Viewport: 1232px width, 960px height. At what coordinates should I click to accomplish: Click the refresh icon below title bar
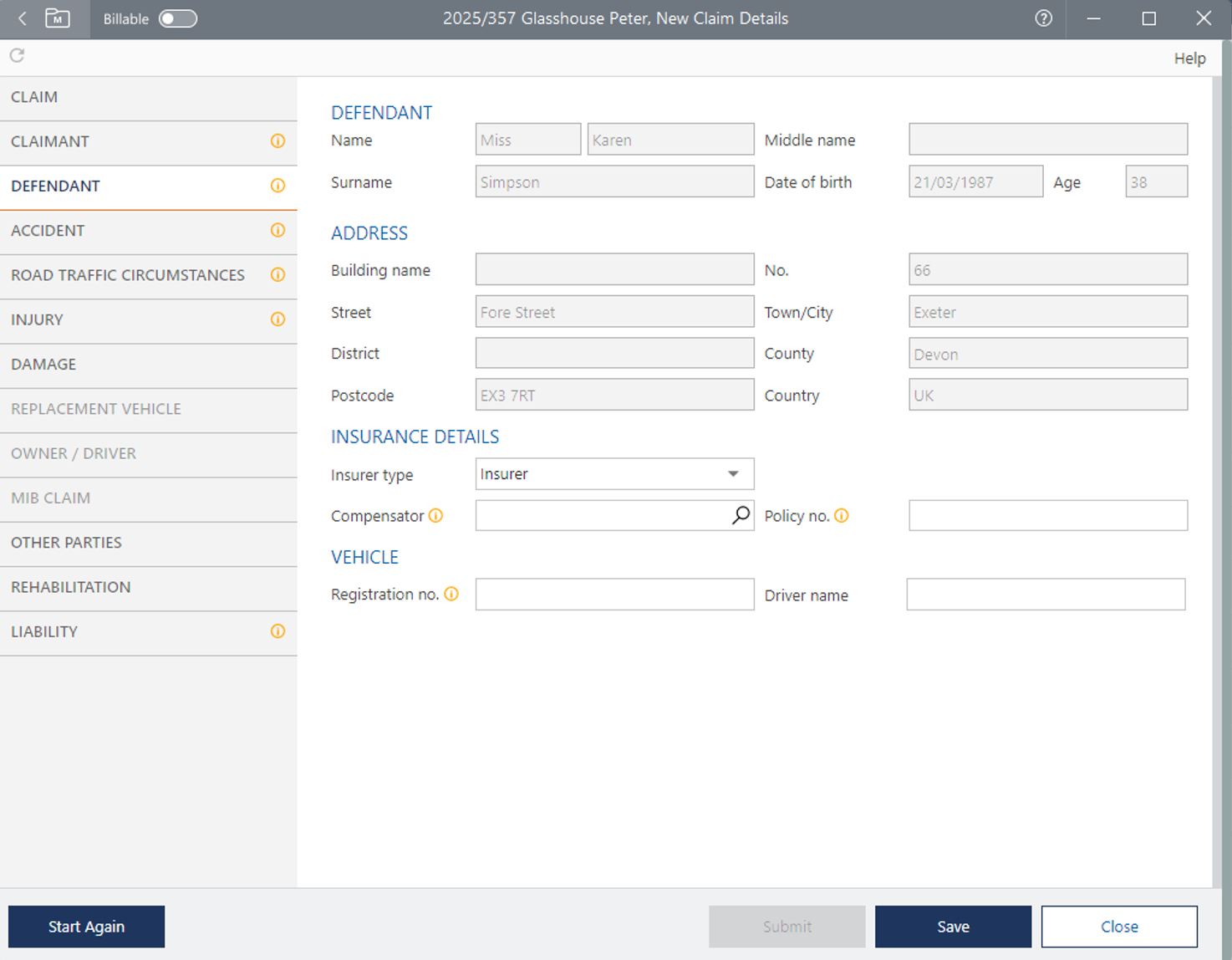point(17,55)
